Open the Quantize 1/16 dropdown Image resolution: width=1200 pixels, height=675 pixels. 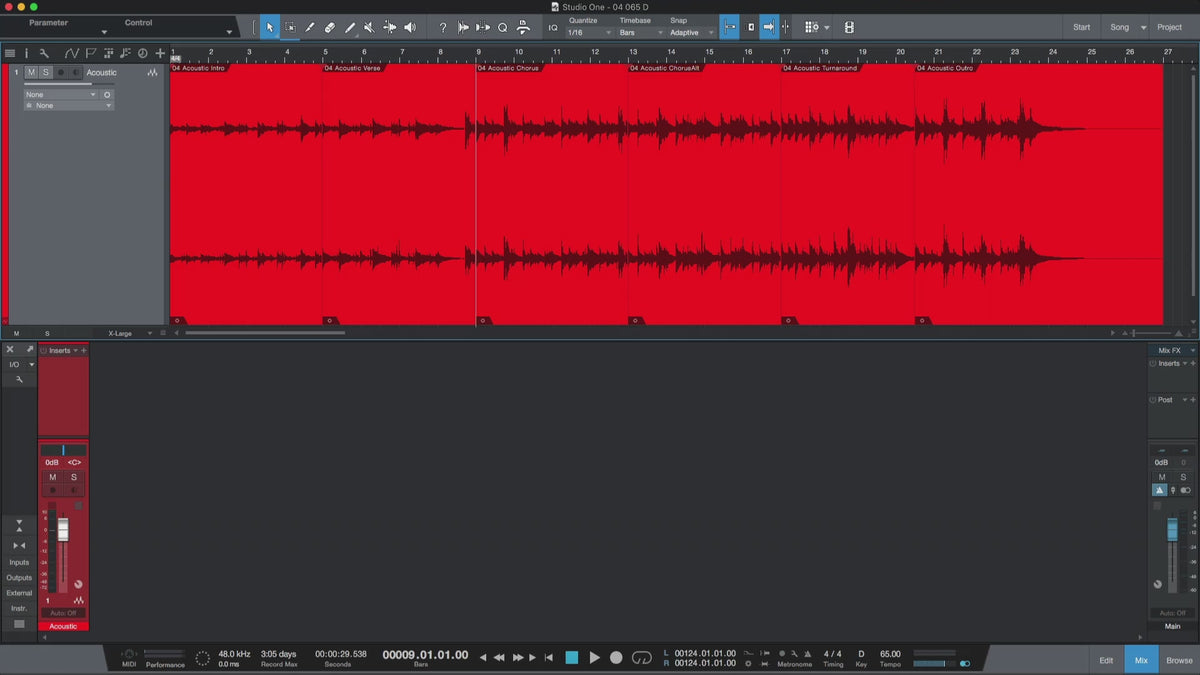[x=588, y=33]
